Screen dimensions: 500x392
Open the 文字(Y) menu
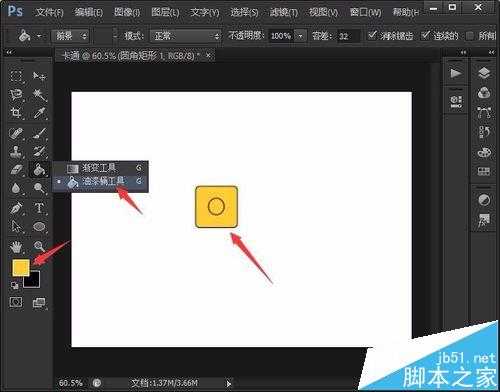tap(205, 13)
